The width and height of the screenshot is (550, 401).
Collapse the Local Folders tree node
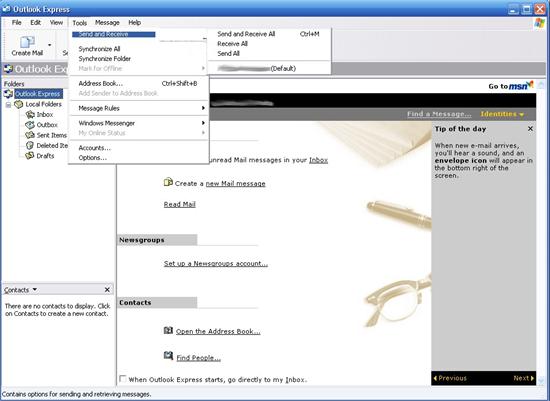point(8,105)
